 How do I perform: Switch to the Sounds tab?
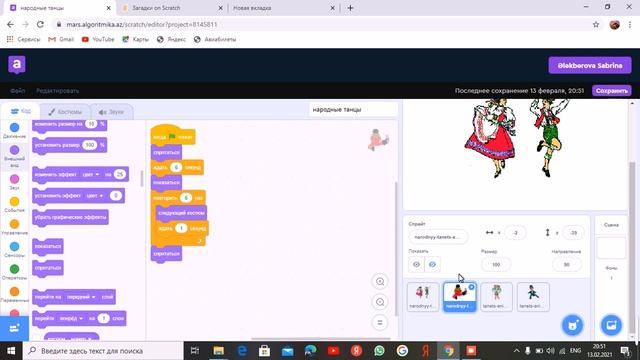111,111
